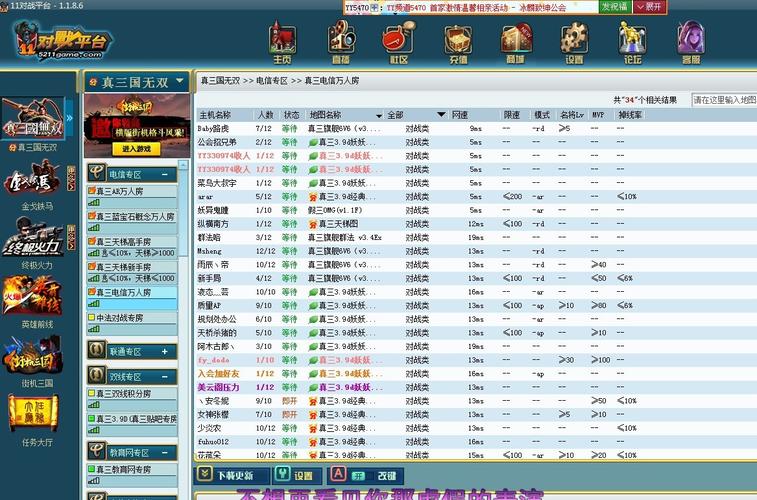The image size is (757, 500).
Task: Select host row Baby骆虎
Action: pyautogui.click(x=476, y=128)
